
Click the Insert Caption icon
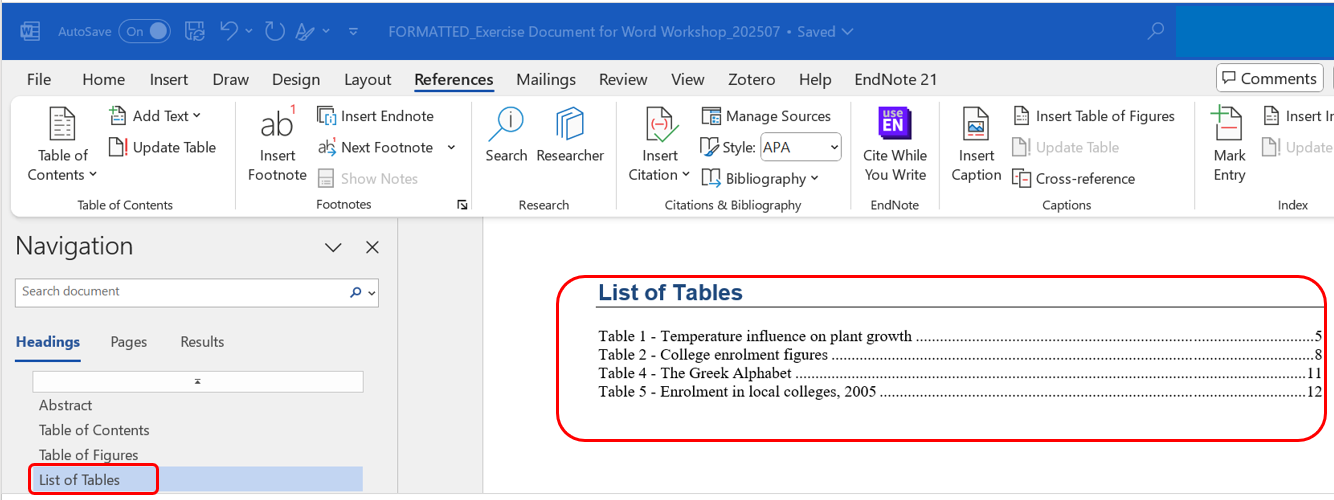pos(976,125)
